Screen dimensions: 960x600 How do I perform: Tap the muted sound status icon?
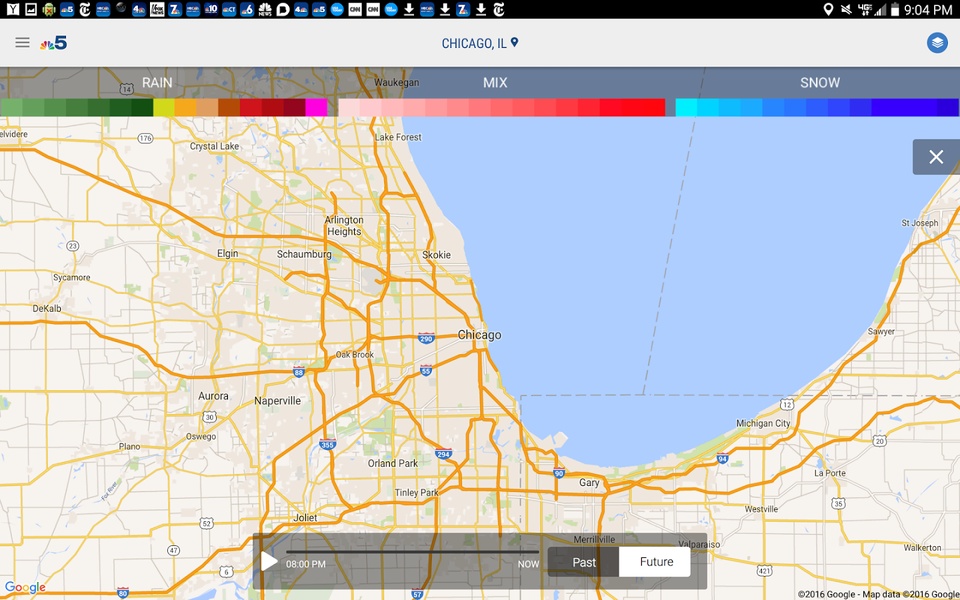coord(846,9)
